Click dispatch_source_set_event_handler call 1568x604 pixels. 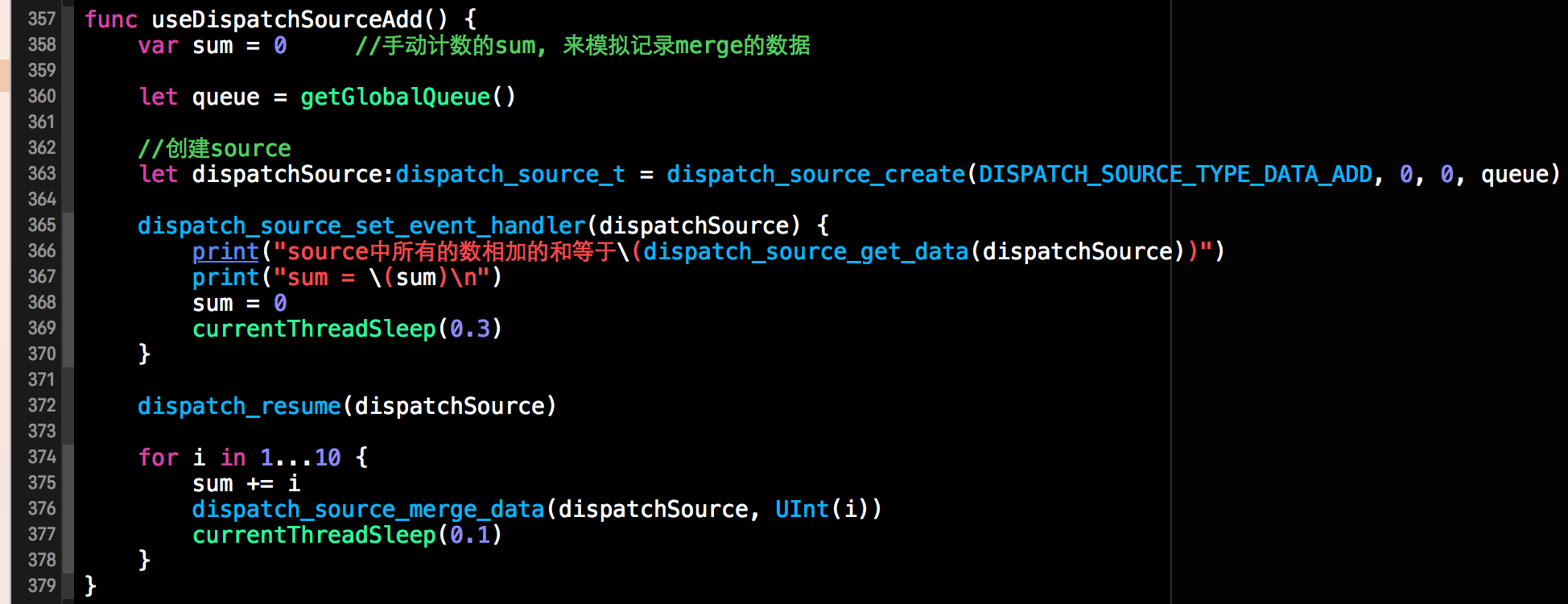coord(361,225)
